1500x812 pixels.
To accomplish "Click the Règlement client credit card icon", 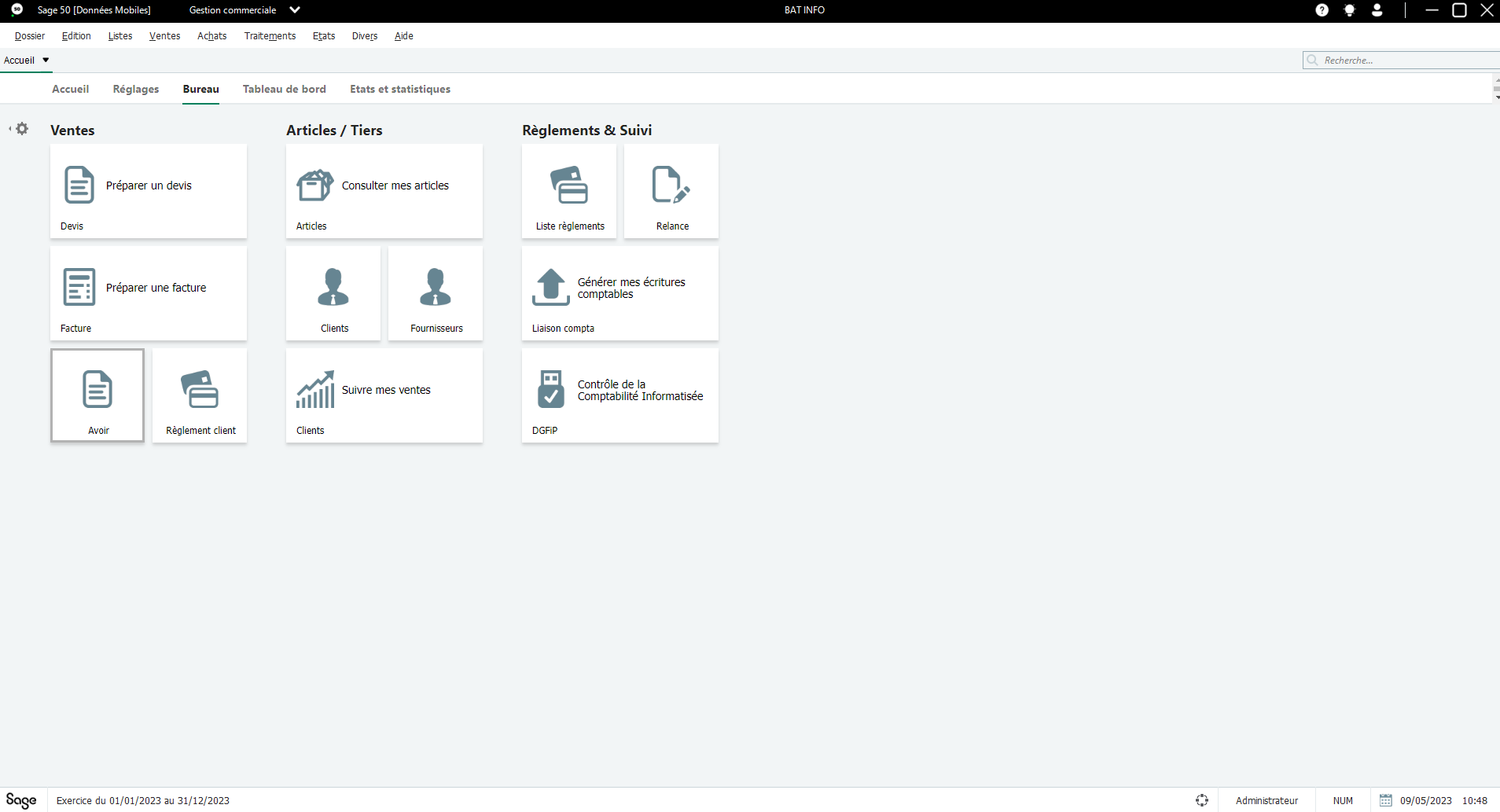I will pos(200,388).
